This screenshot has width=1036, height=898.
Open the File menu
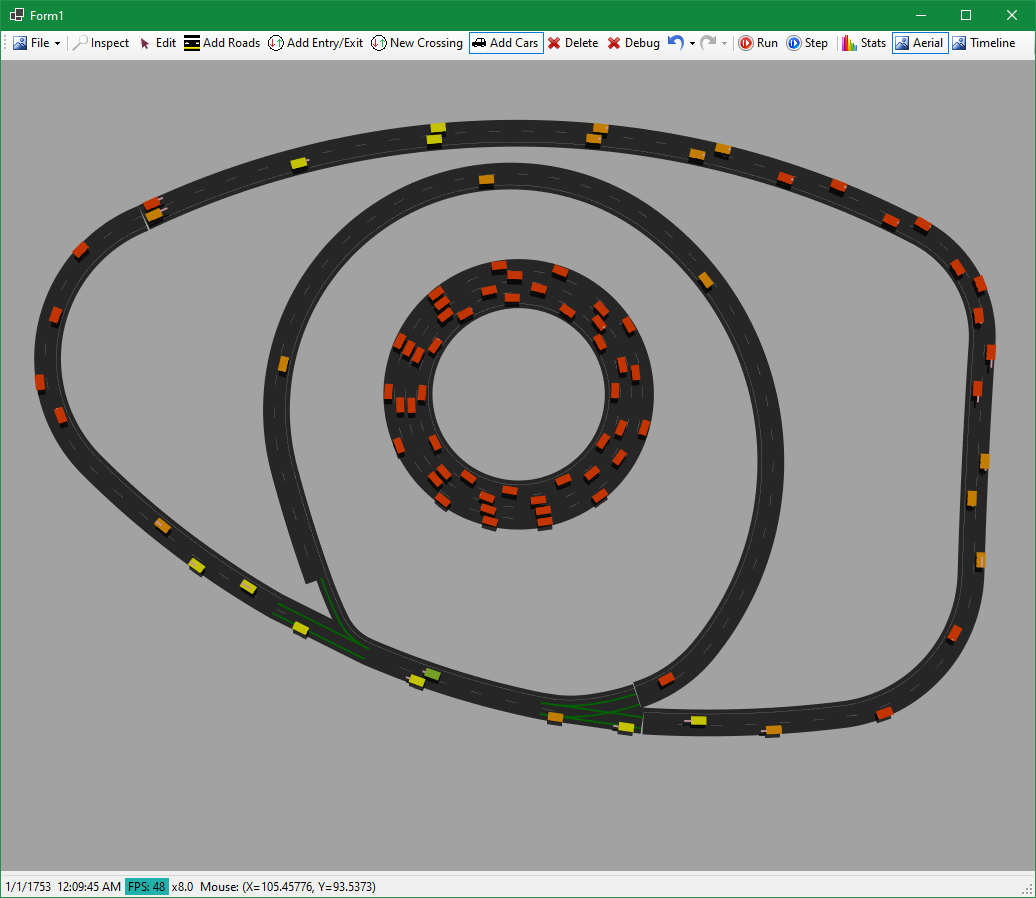click(36, 43)
